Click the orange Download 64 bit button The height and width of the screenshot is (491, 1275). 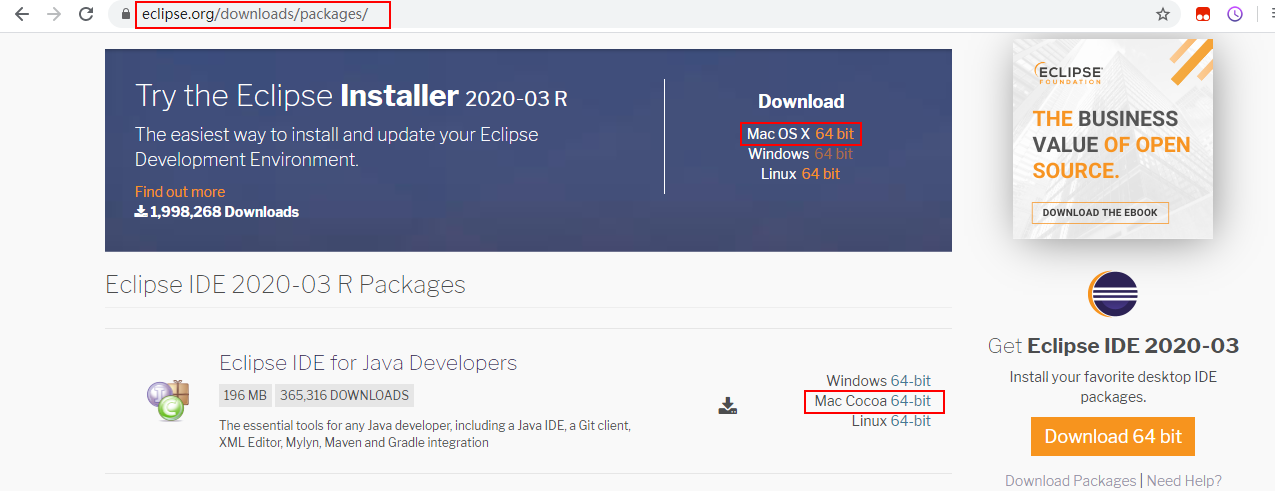(1113, 437)
